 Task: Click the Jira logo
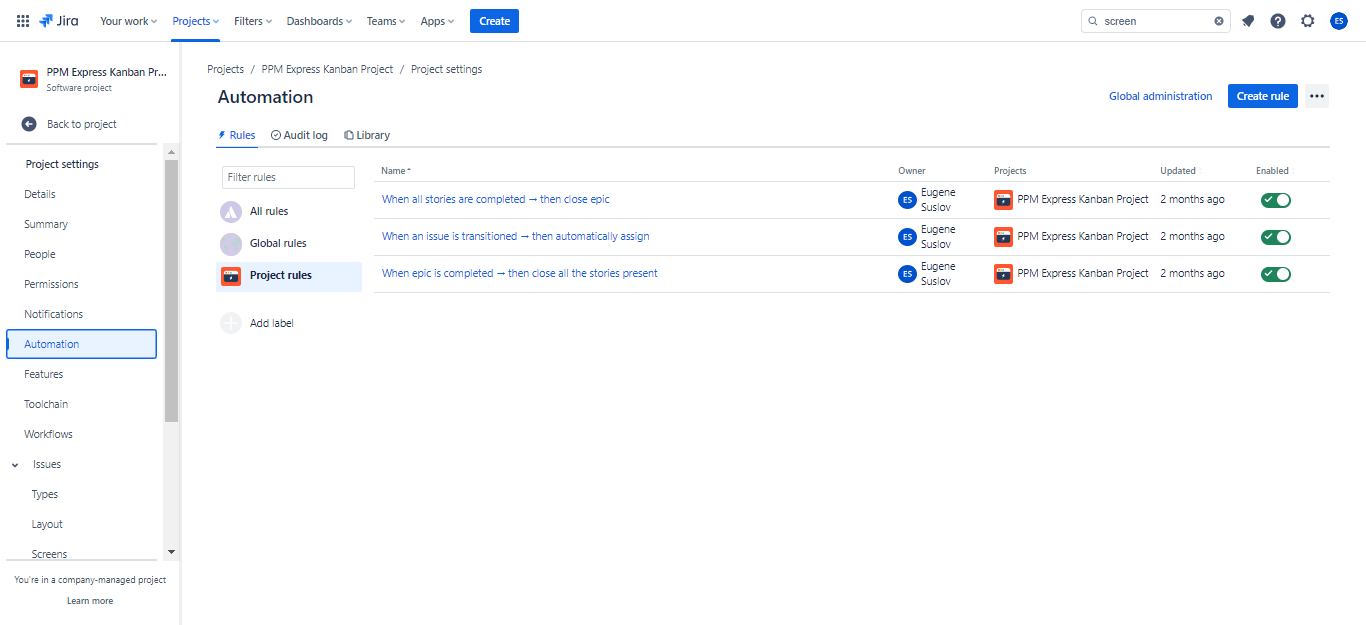pos(59,21)
